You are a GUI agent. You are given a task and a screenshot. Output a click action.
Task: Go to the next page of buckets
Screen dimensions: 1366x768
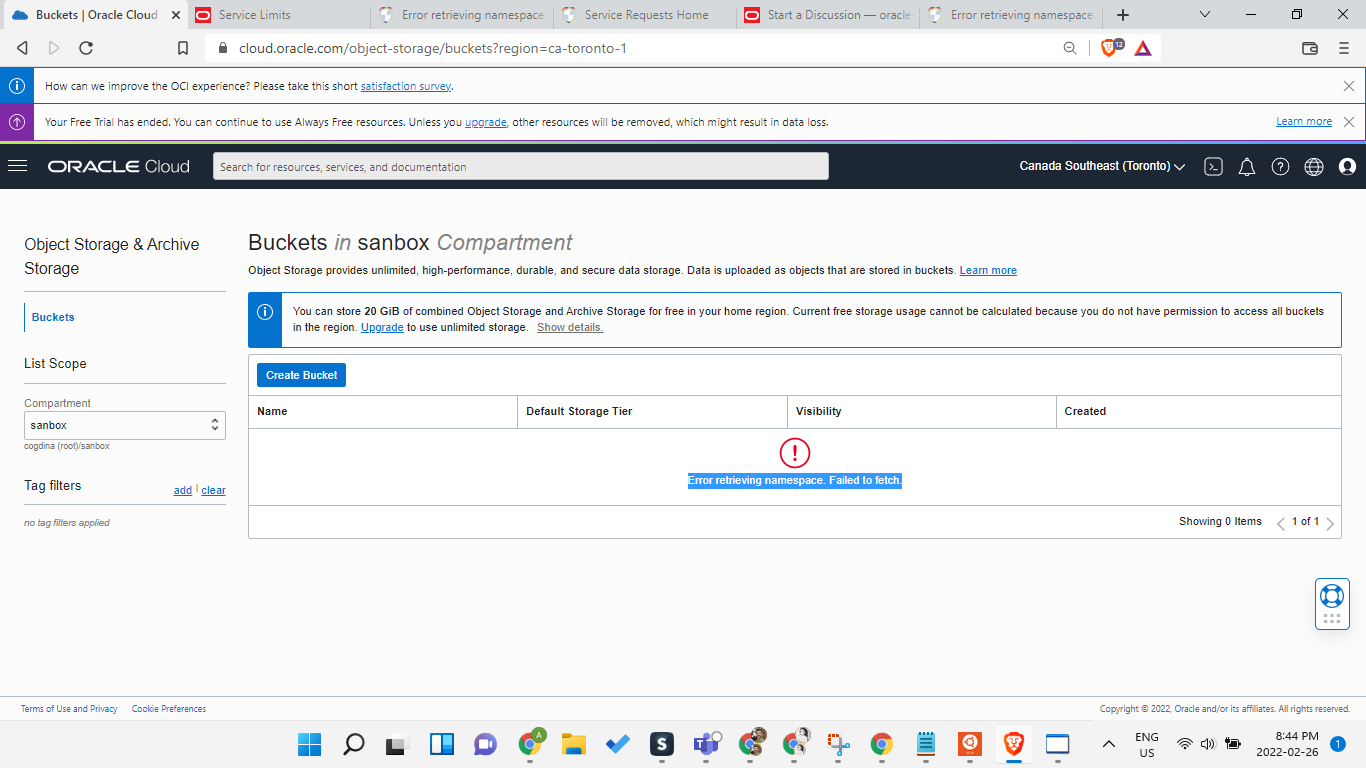(x=1330, y=523)
